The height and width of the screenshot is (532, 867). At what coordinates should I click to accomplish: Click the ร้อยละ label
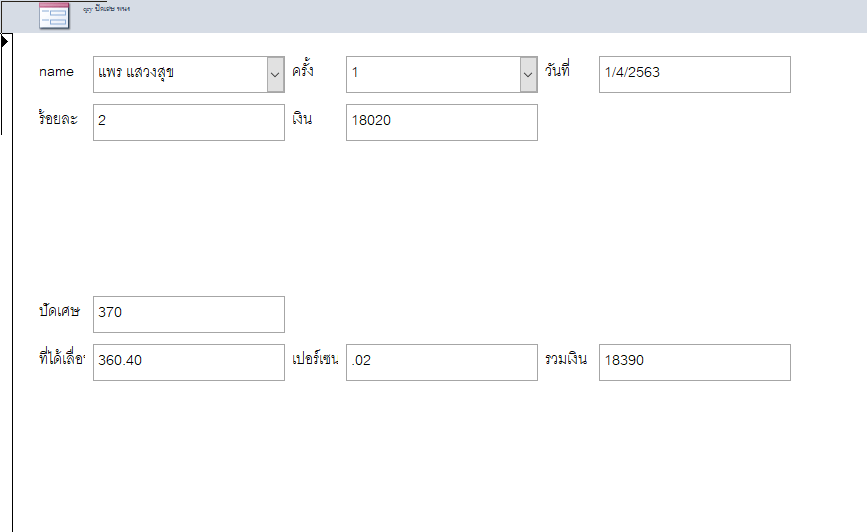[x=59, y=120]
